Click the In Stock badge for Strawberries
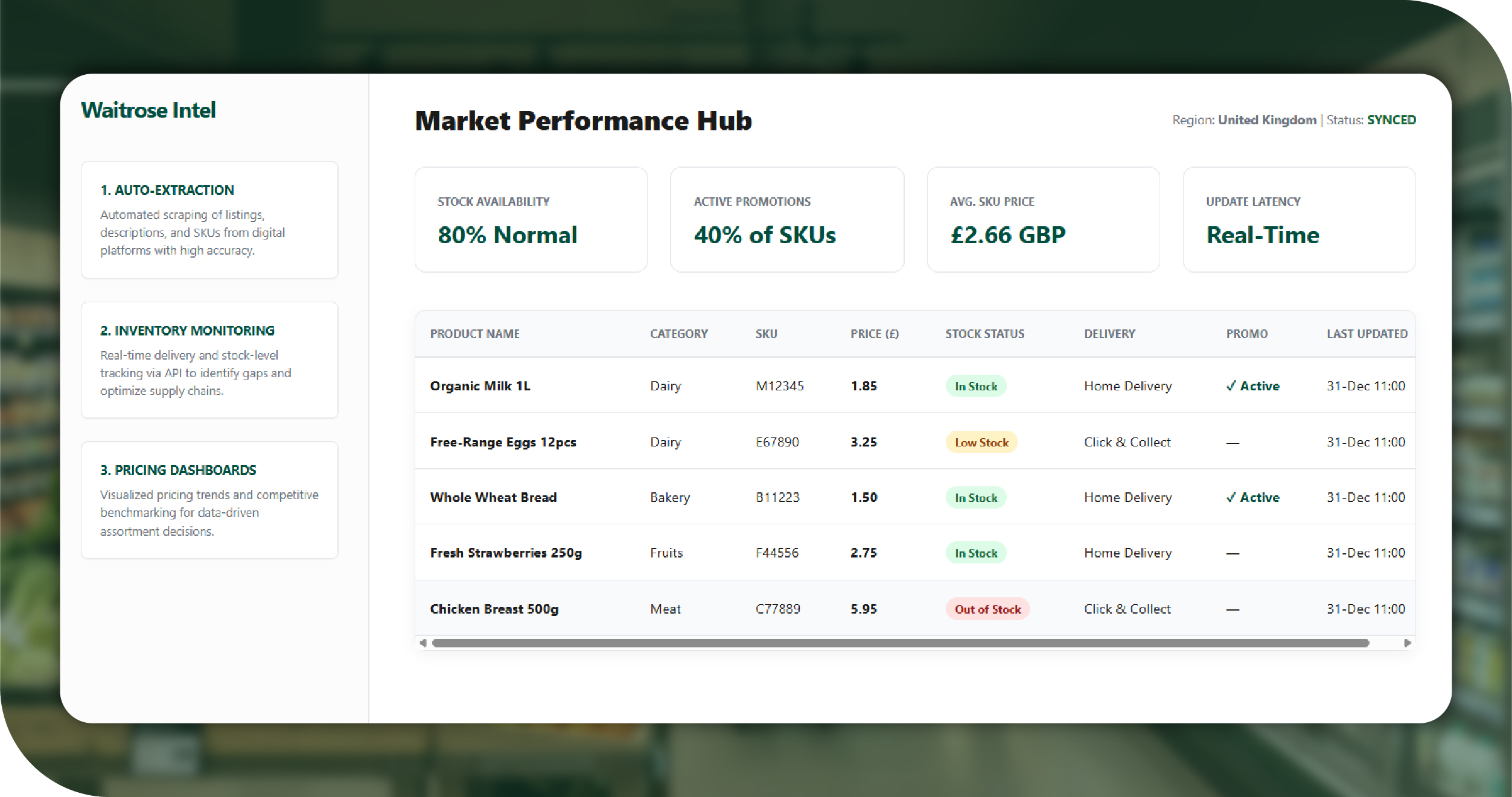 tap(975, 553)
